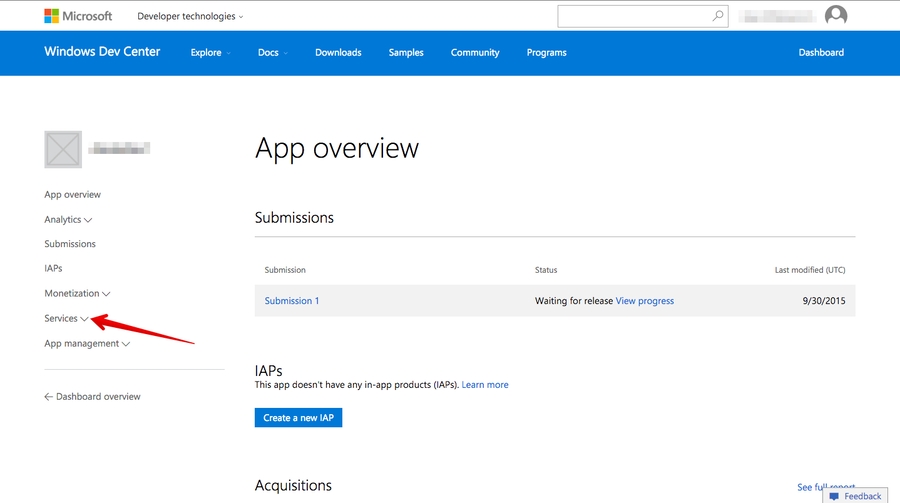Open the Submission 1 link
Image resolution: width=900 pixels, height=503 pixels.
point(292,301)
